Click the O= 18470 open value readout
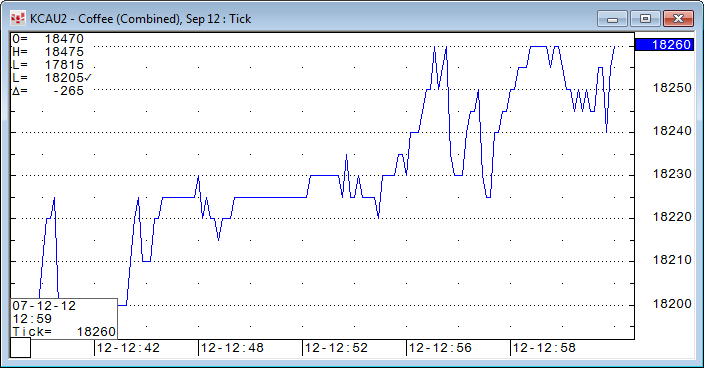 click(48, 39)
